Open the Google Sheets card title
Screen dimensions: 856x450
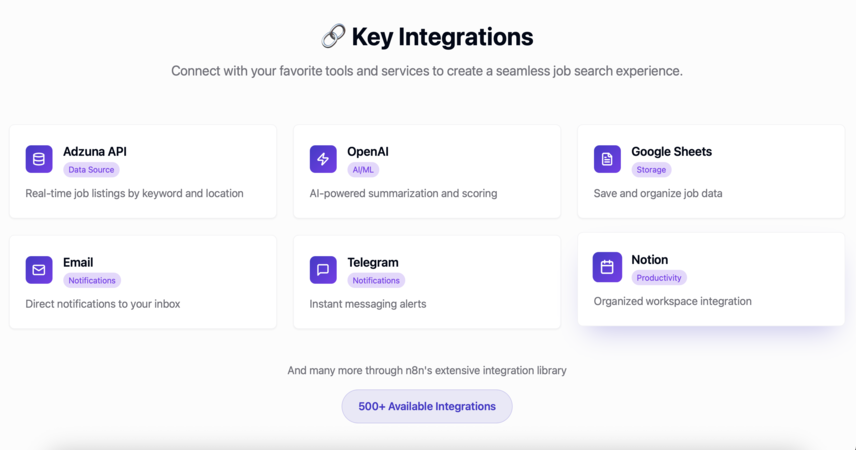671,151
